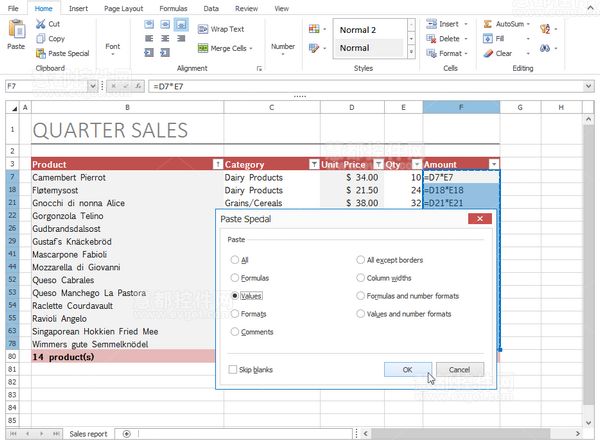The width and height of the screenshot is (600, 445).
Task: Click the Paste clipboard icon
Action: pos(16,29)
